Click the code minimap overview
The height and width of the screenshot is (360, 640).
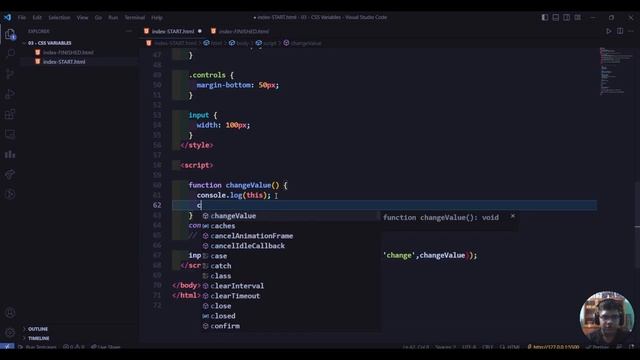tap(616, 71)
